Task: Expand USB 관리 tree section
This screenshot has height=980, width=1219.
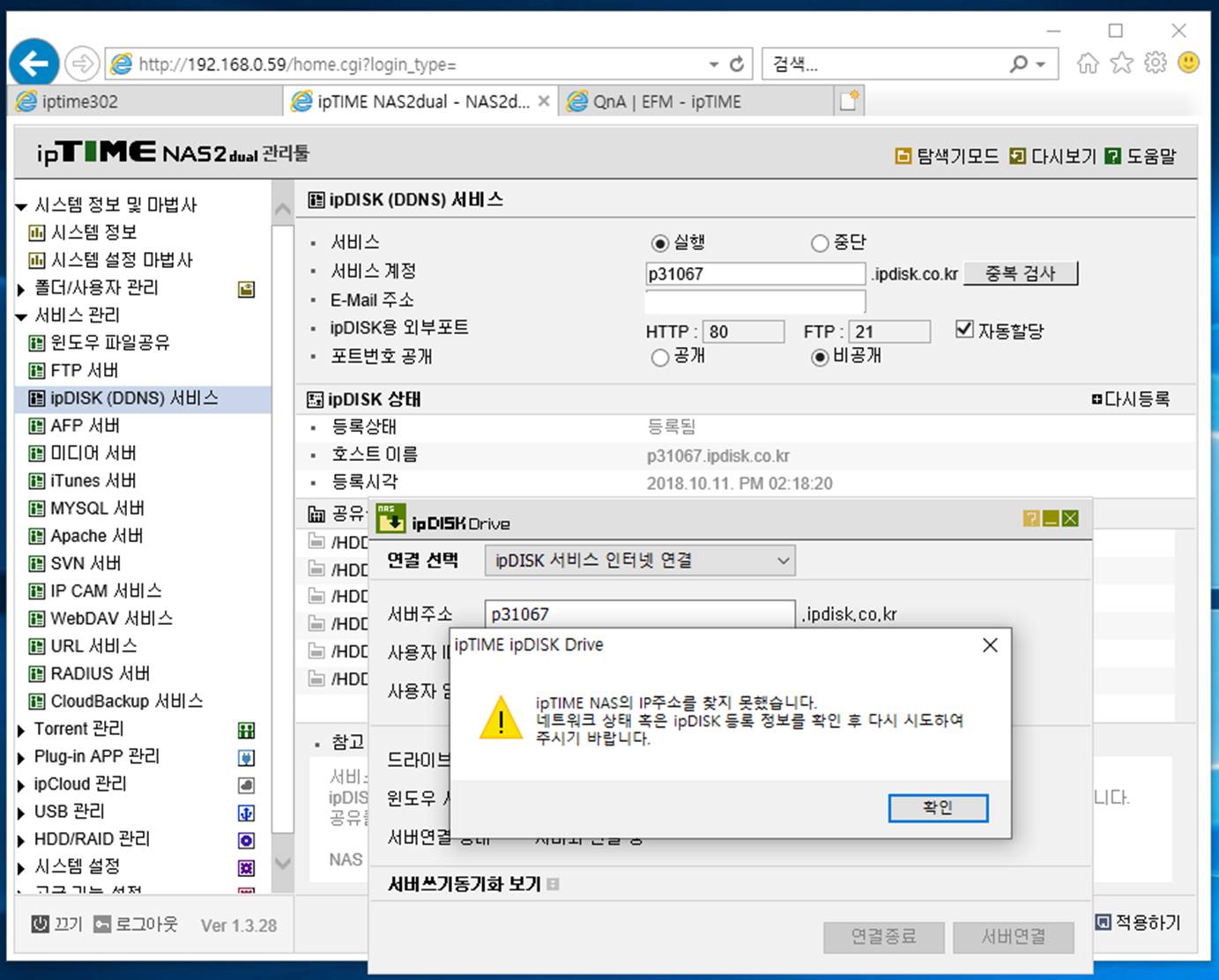Action: pos(22,813)
